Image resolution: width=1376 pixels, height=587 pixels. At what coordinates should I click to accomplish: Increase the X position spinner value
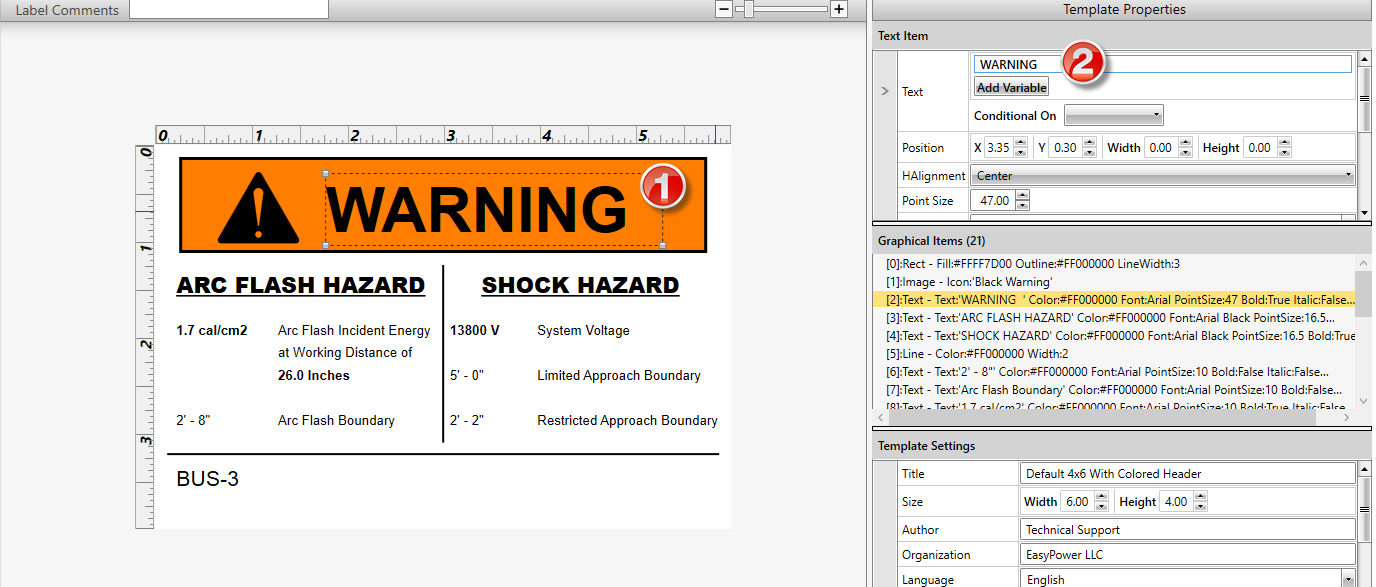point(1020,143)
